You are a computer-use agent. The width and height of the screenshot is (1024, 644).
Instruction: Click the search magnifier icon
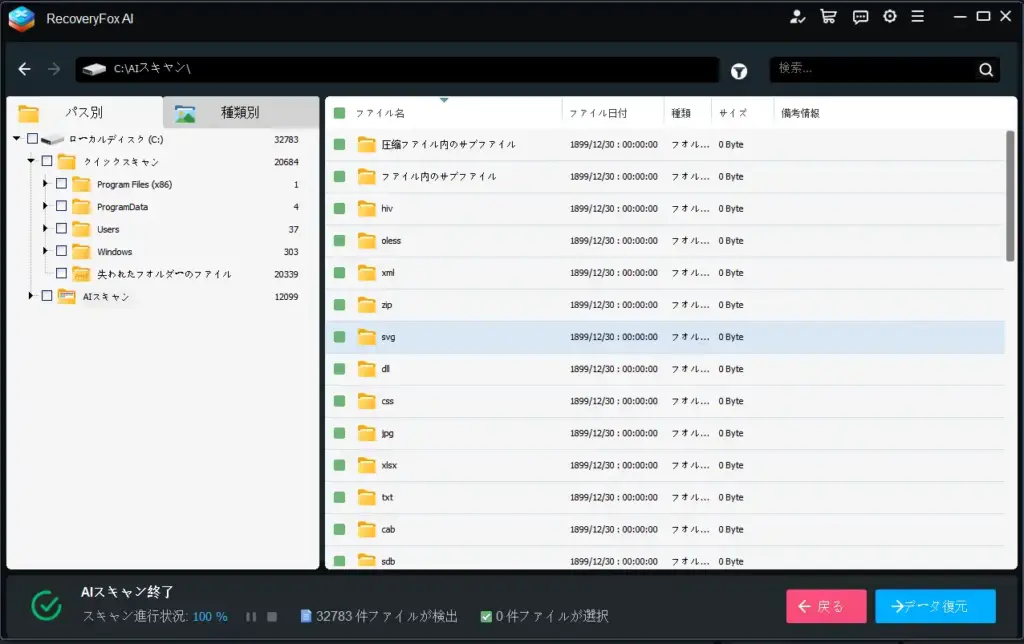985,70
